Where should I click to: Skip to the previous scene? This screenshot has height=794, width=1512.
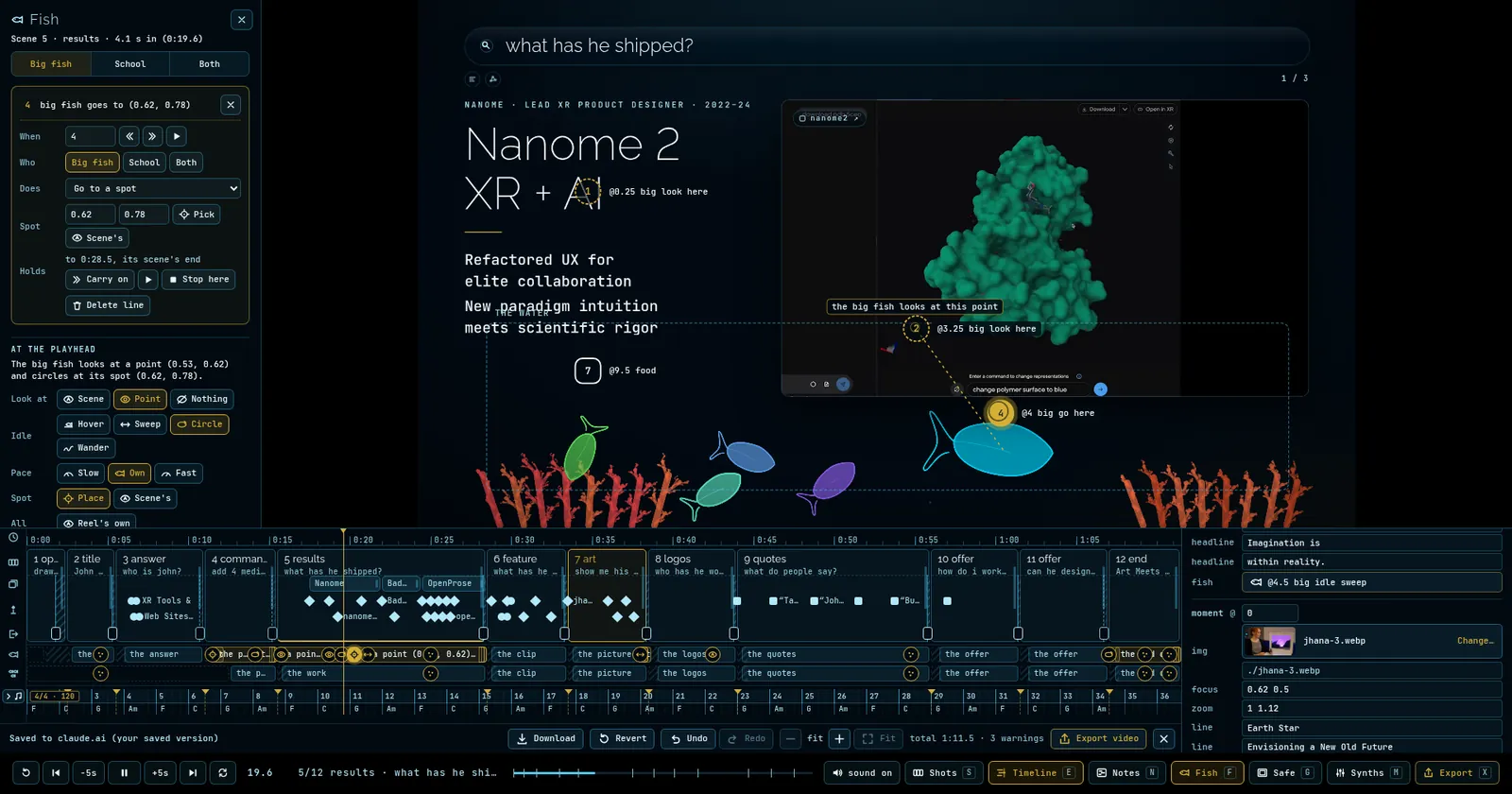56,772
